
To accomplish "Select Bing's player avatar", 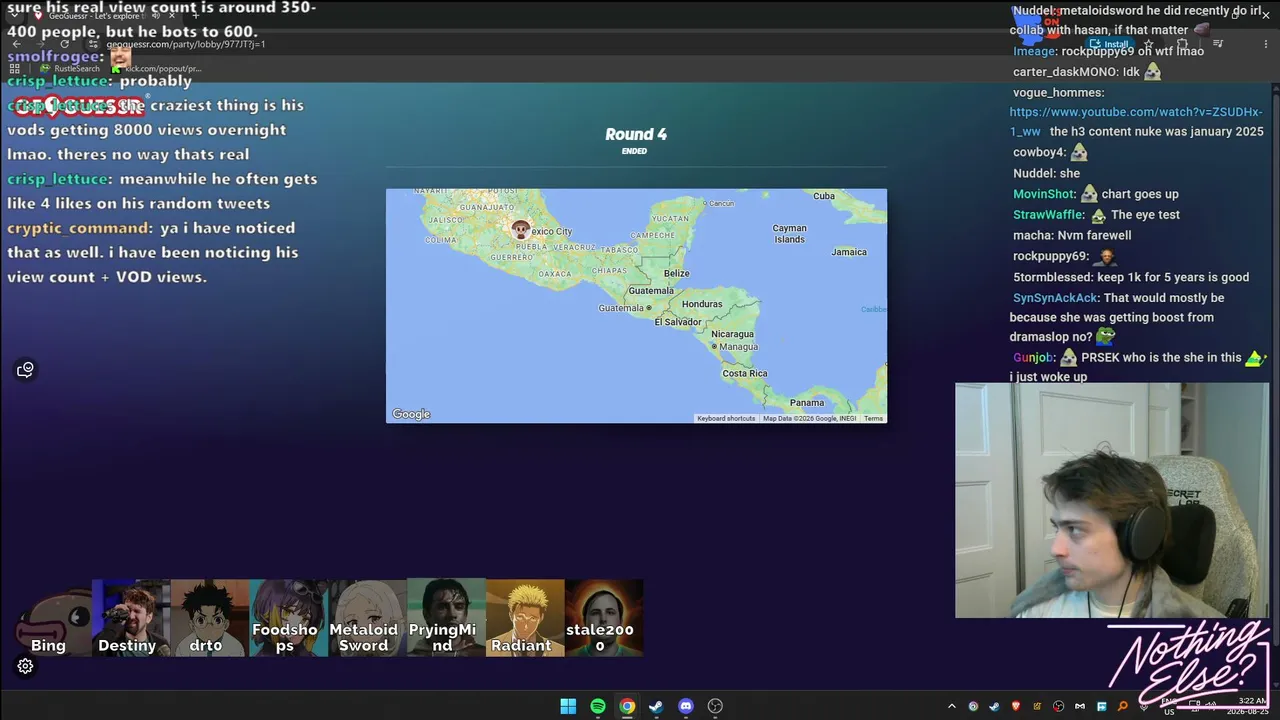I will 53,618.
